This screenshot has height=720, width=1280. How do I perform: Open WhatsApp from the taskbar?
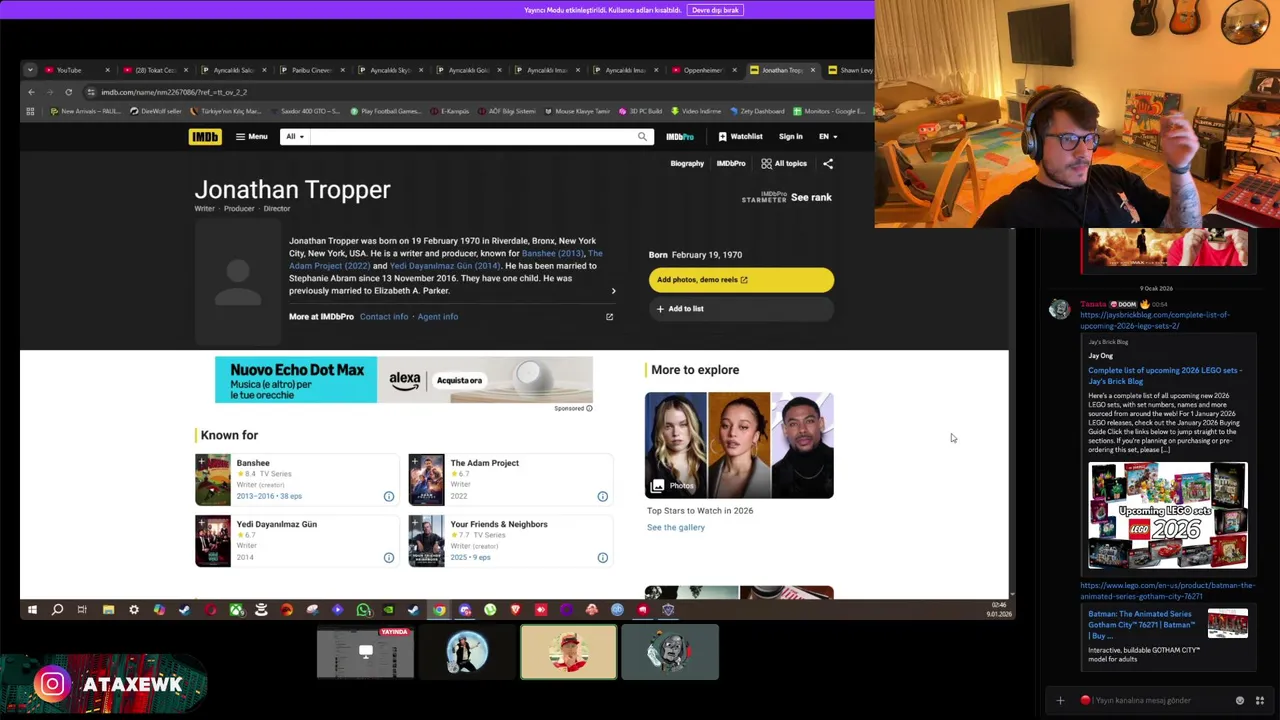tap(363, 610)
